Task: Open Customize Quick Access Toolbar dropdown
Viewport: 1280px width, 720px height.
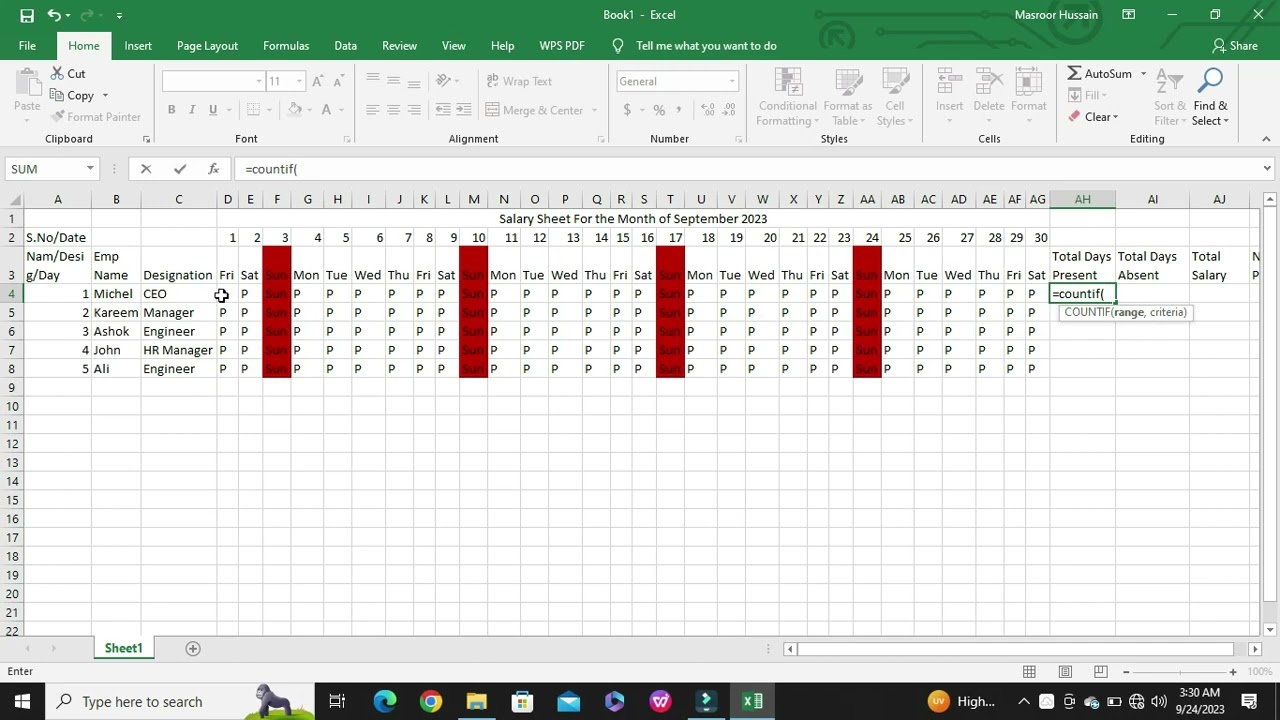Action: tap(119, 15)
